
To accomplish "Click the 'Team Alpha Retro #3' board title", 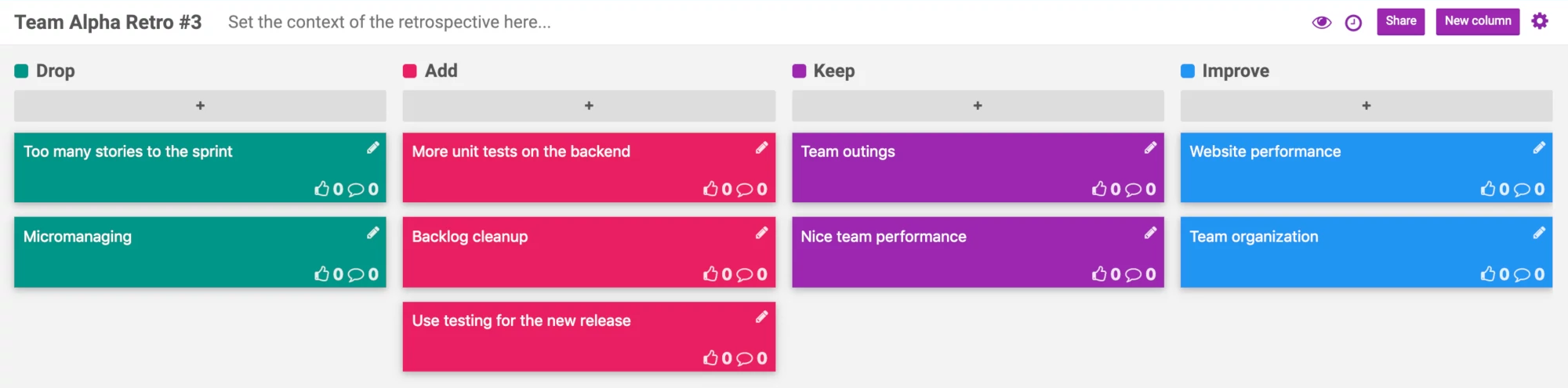I will (108, 22).
